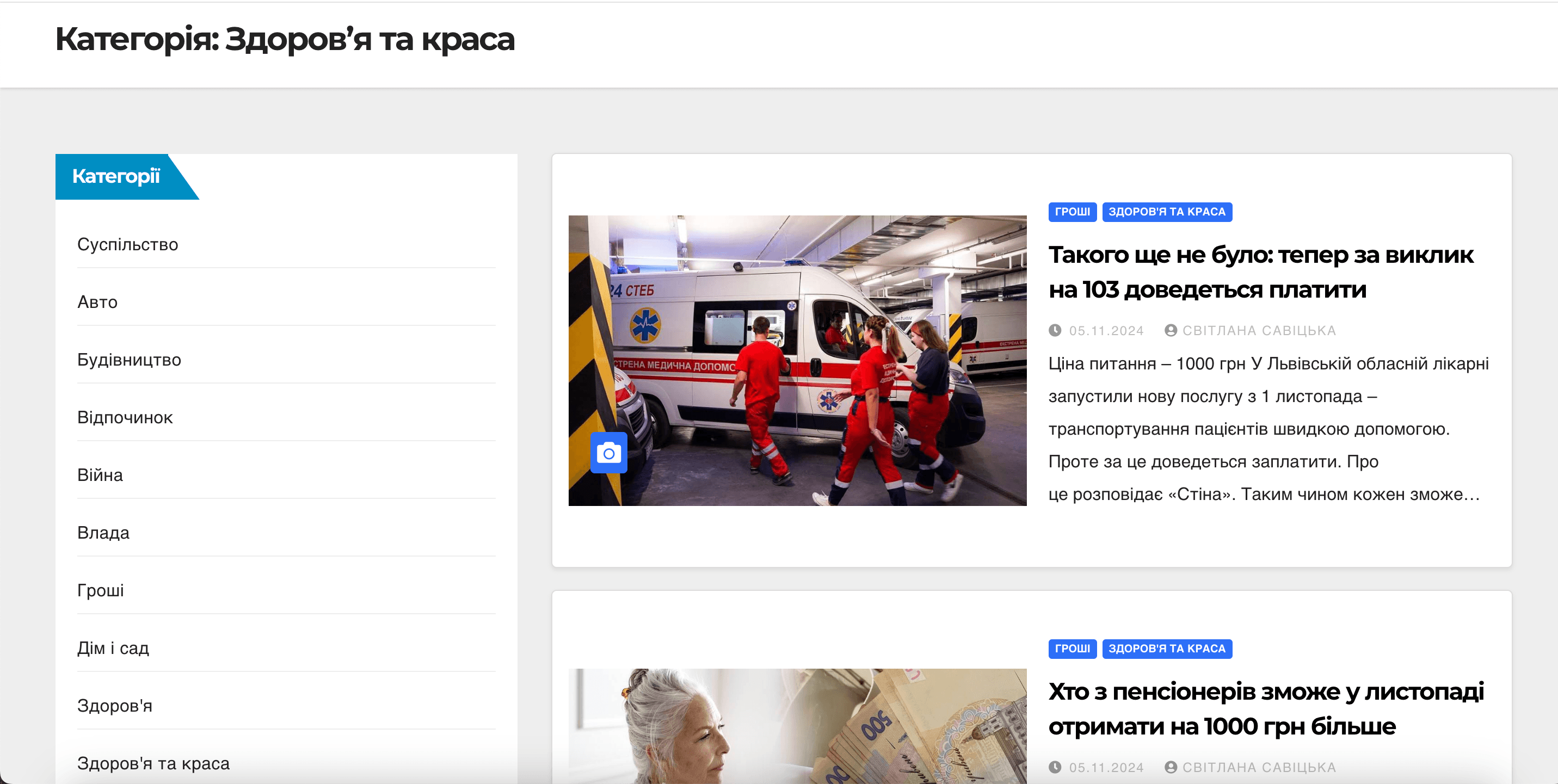
Task: Select Здоров'я та краса in the sidebar
Action: pyautogui.click(x=153, y=763)
